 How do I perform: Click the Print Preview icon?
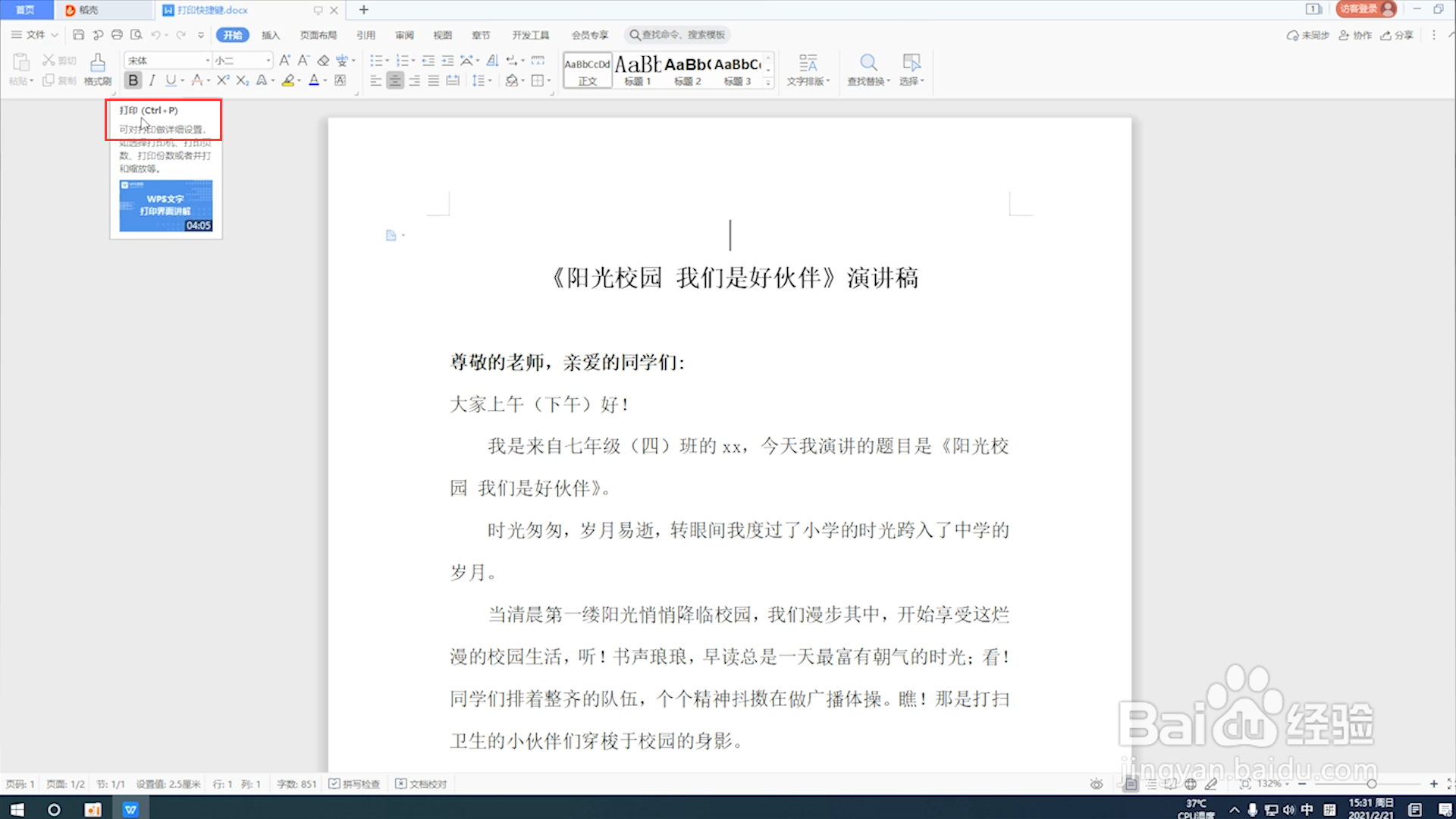136,35
